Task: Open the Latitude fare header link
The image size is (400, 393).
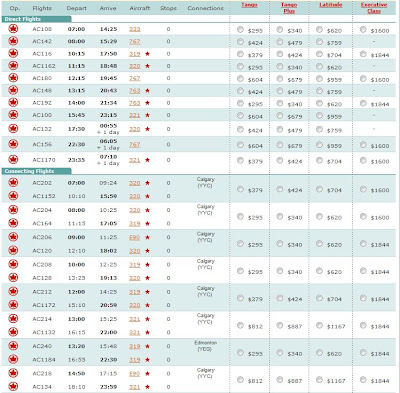Action: (x=331, y=5)
